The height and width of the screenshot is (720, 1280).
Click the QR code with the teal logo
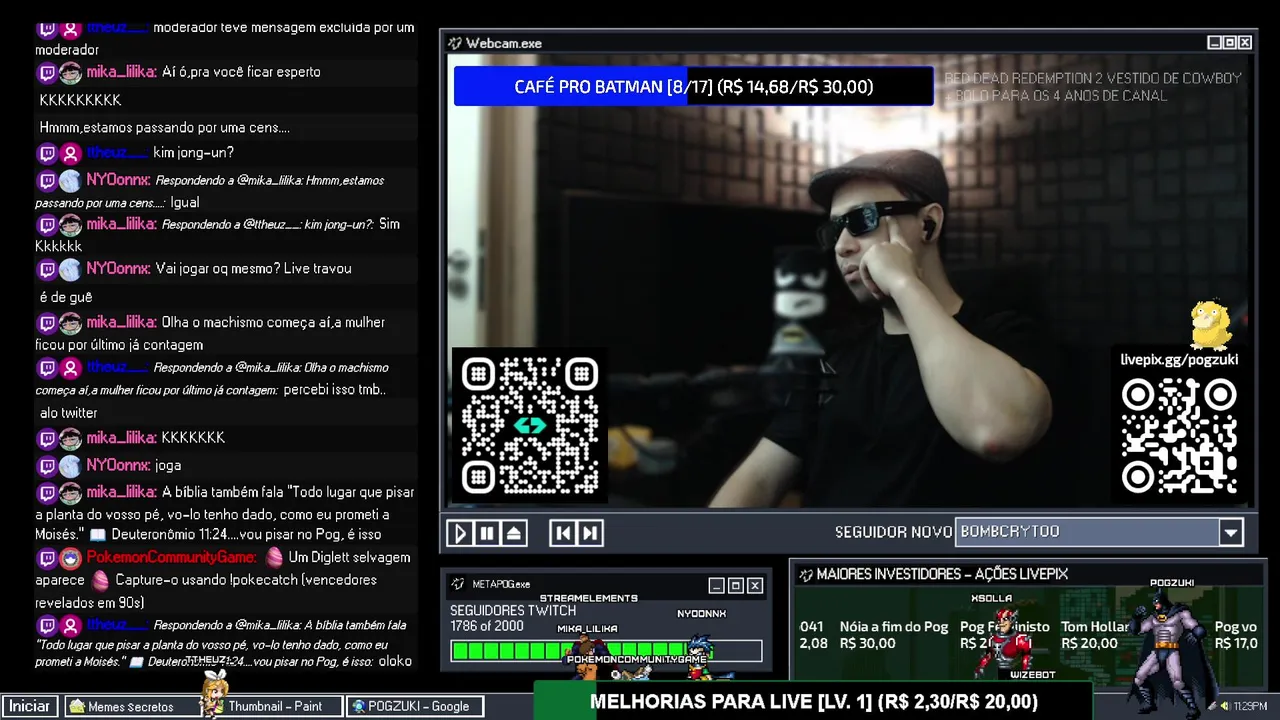(530, 426)
